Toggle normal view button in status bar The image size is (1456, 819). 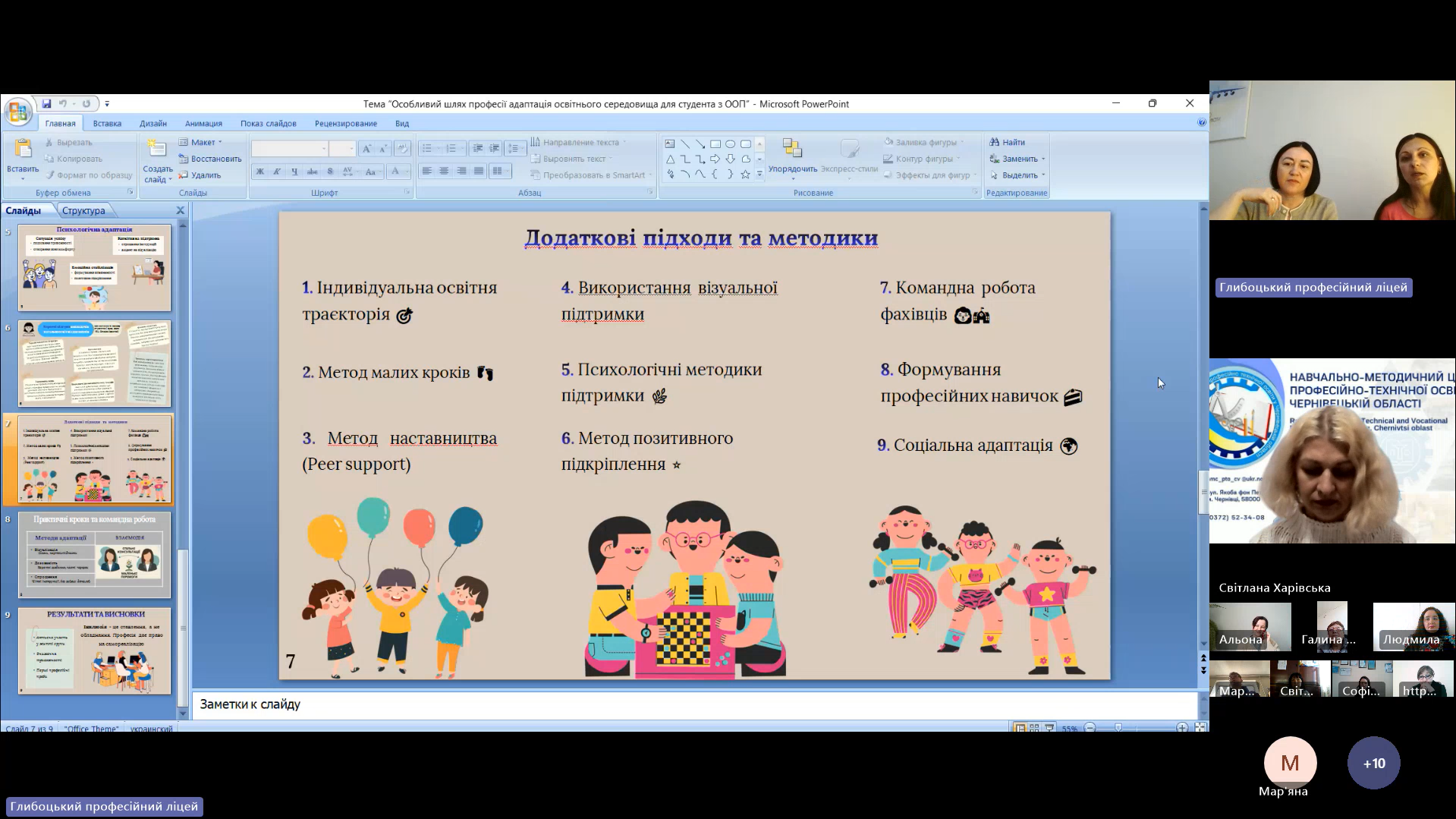[1020, 728]
